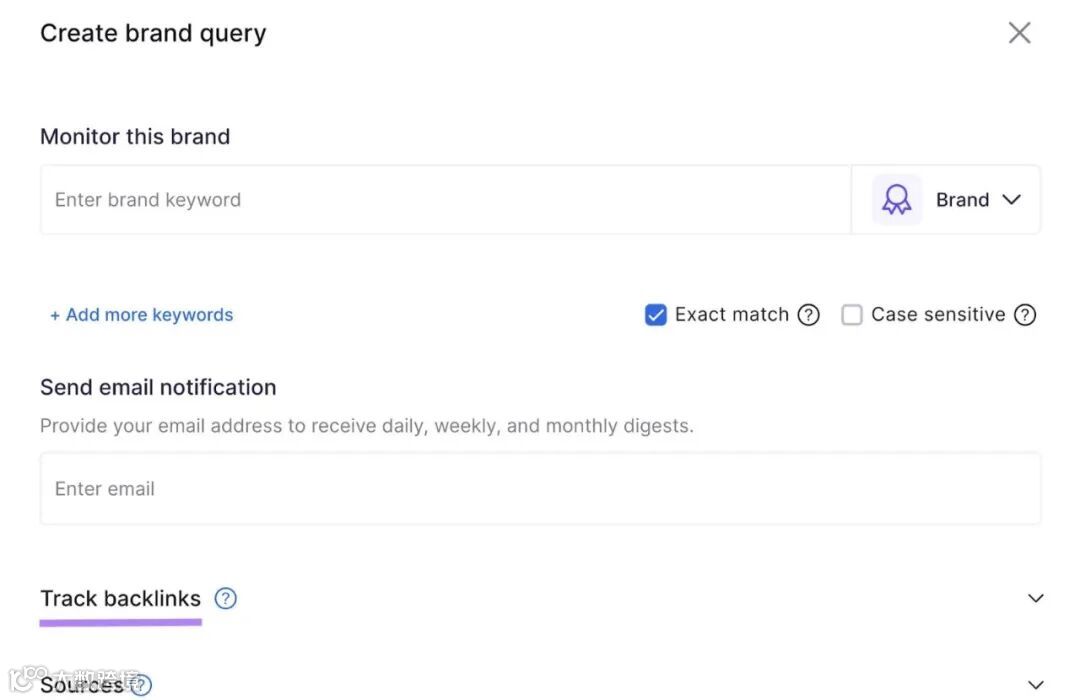Expand the Track backlinks section chevron

[x=1036, y=599]
